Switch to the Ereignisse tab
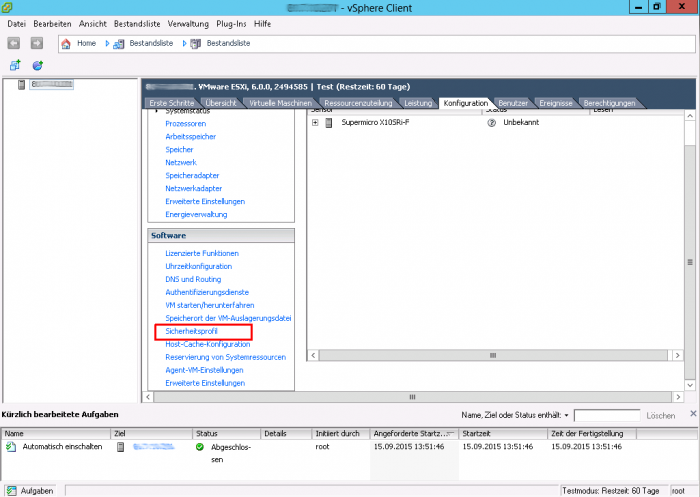This screenshot has height=497, width=700. coord(555,103)
